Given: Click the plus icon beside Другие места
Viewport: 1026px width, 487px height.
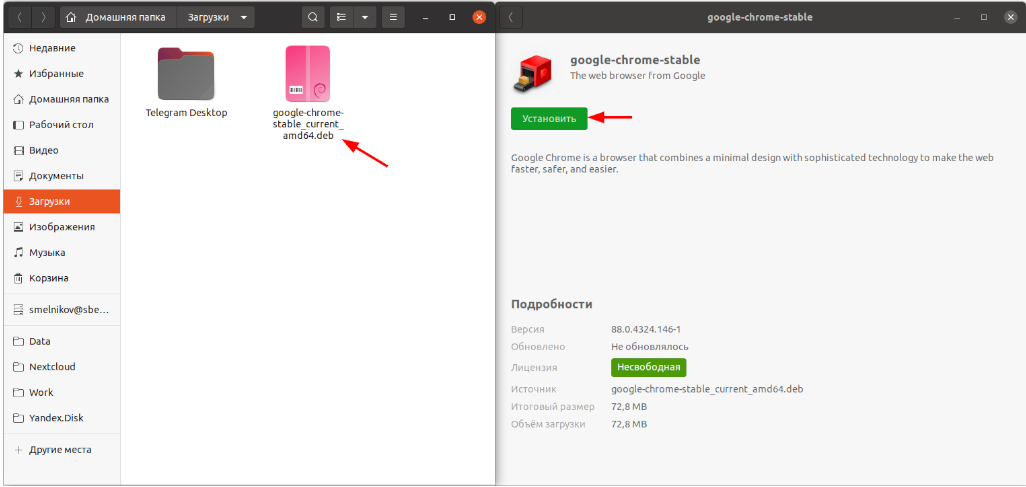Looking at the screenshot, I should pos(18,450).
